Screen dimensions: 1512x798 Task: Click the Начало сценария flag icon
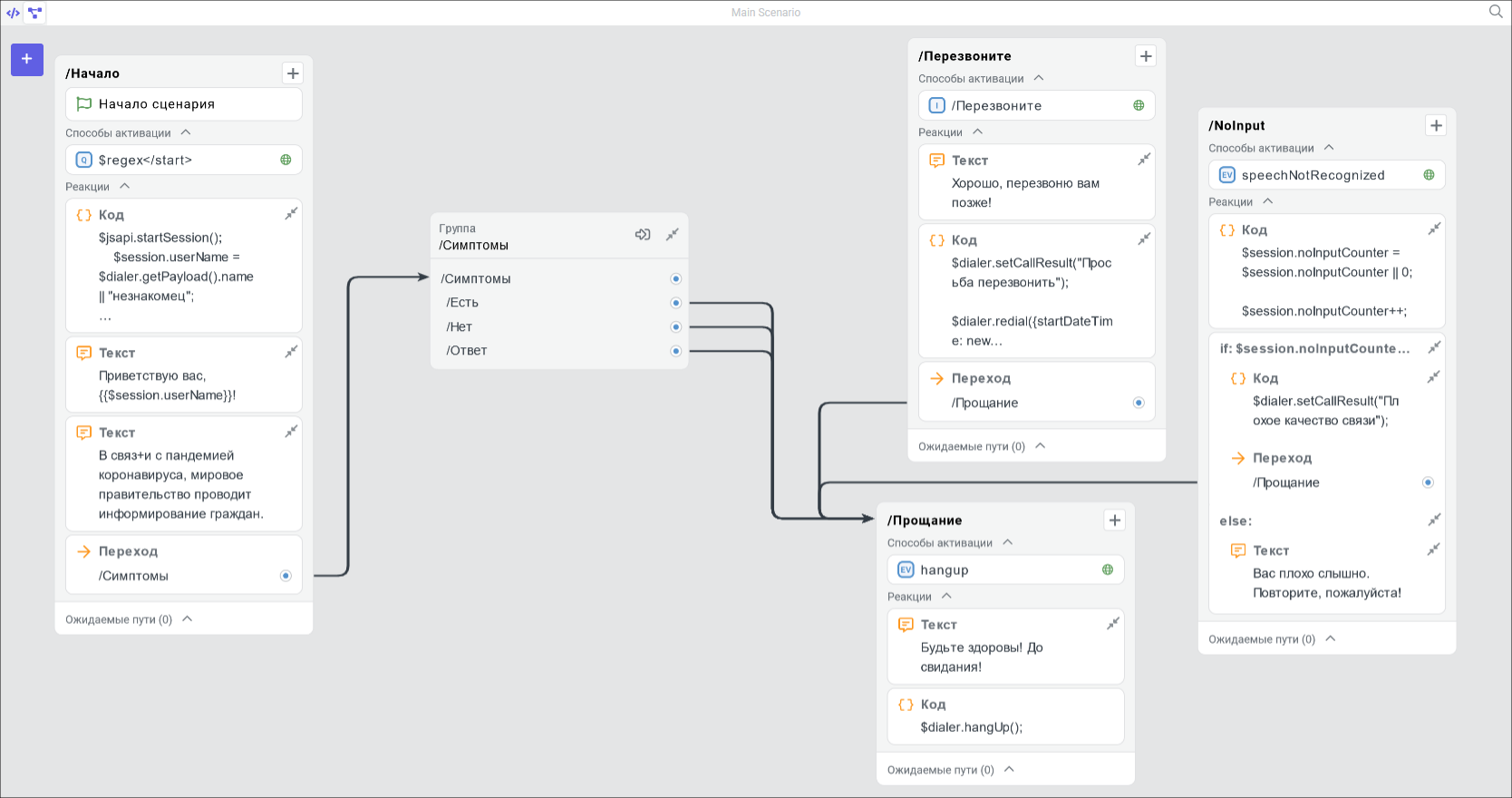[x=84, y=104]
